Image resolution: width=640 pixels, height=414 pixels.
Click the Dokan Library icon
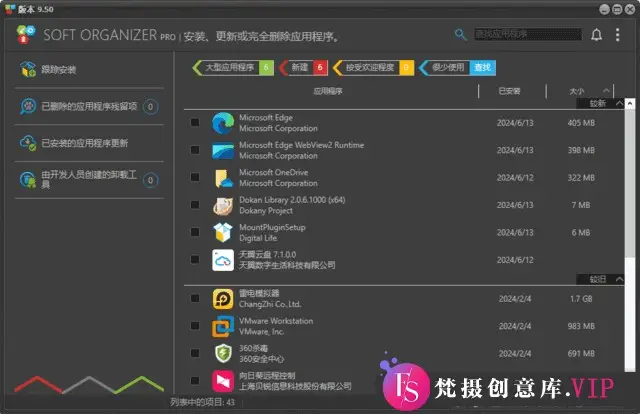(x=223, y=205)
